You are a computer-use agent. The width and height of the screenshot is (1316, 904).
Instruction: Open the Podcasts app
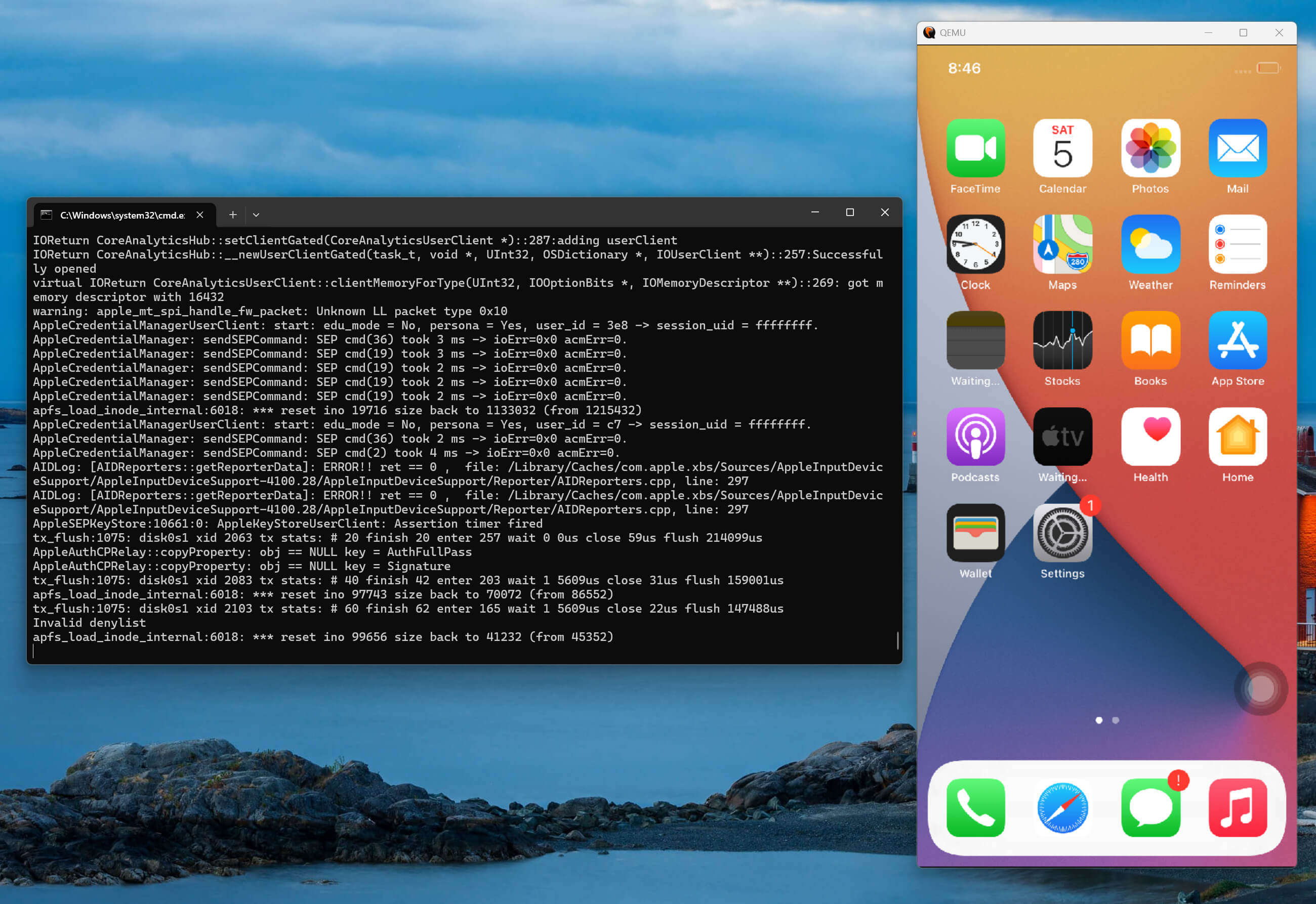pos(975,437)
